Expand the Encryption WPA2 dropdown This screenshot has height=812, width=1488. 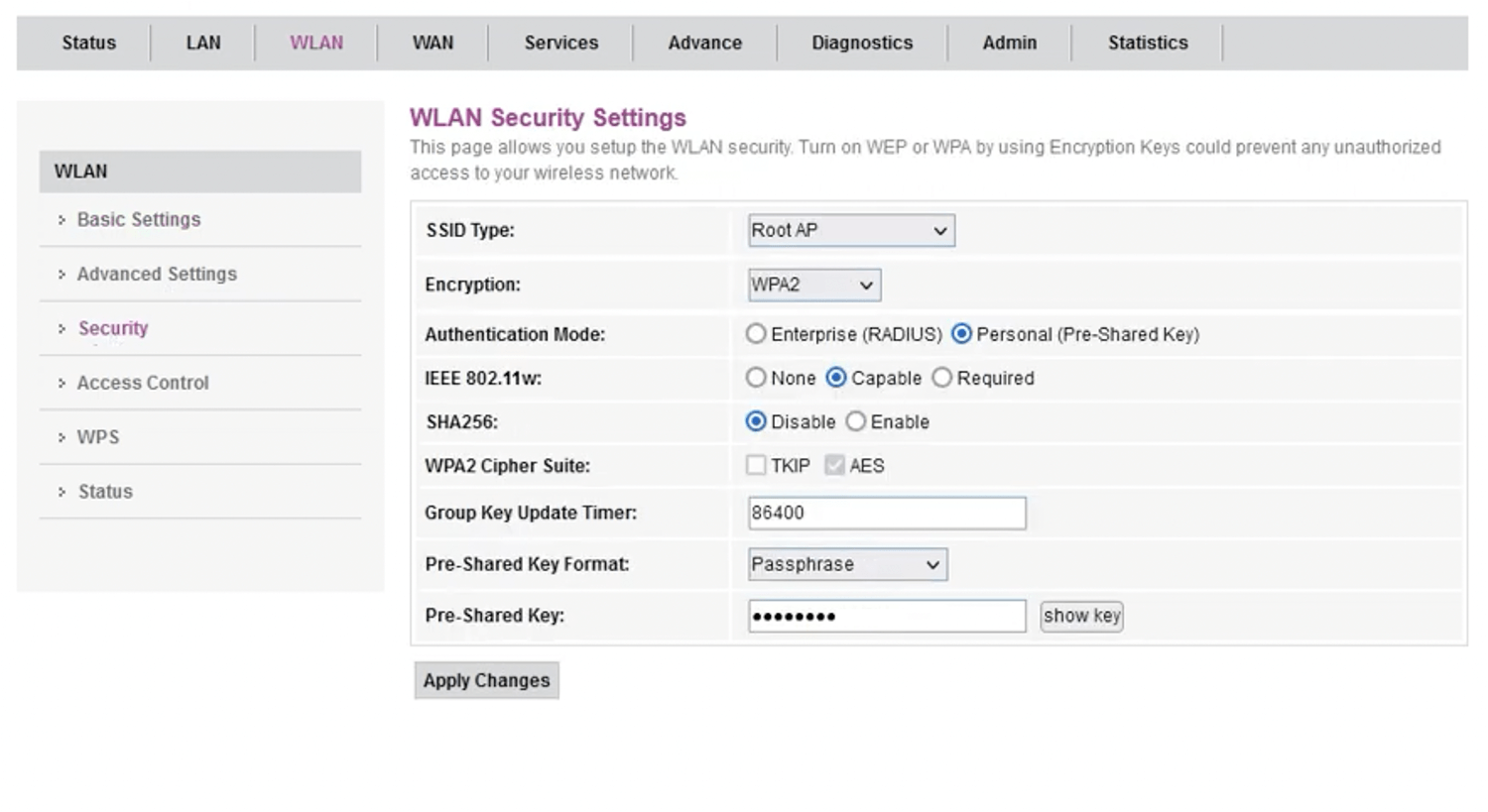pyautogui.click(x=813, y=285)
